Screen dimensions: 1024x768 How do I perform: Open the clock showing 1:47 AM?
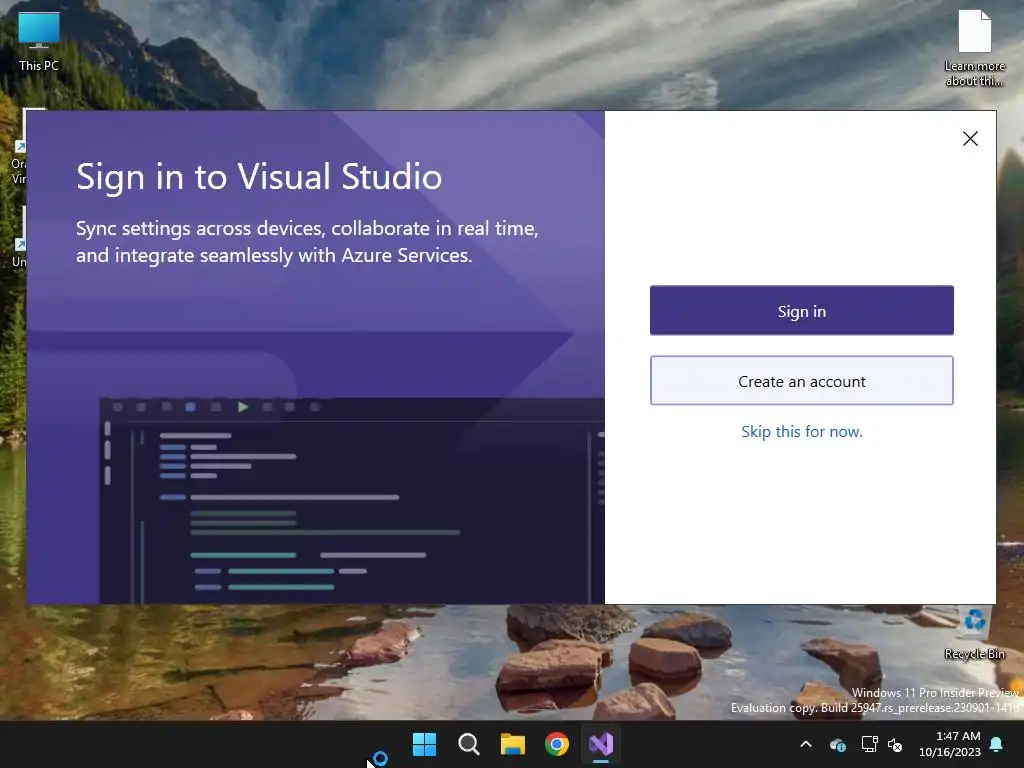[950, 744]
